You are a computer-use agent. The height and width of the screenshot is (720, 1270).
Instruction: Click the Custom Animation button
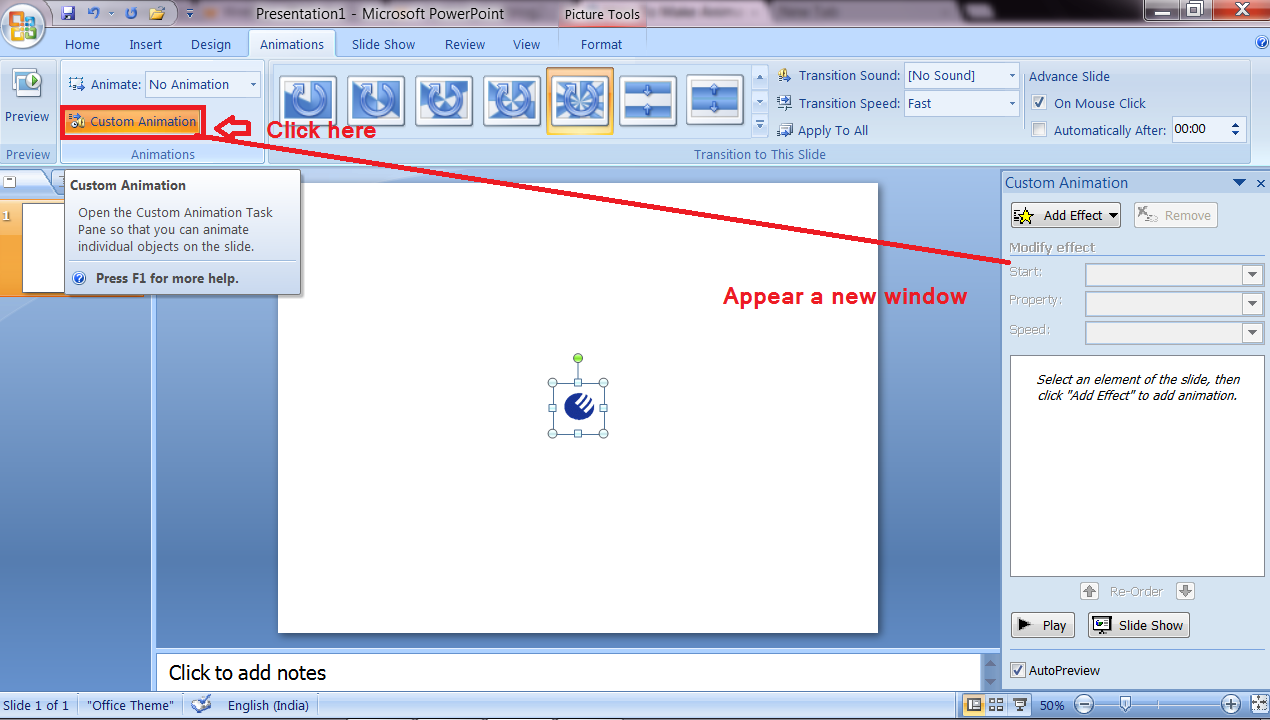tap(133, 121)
